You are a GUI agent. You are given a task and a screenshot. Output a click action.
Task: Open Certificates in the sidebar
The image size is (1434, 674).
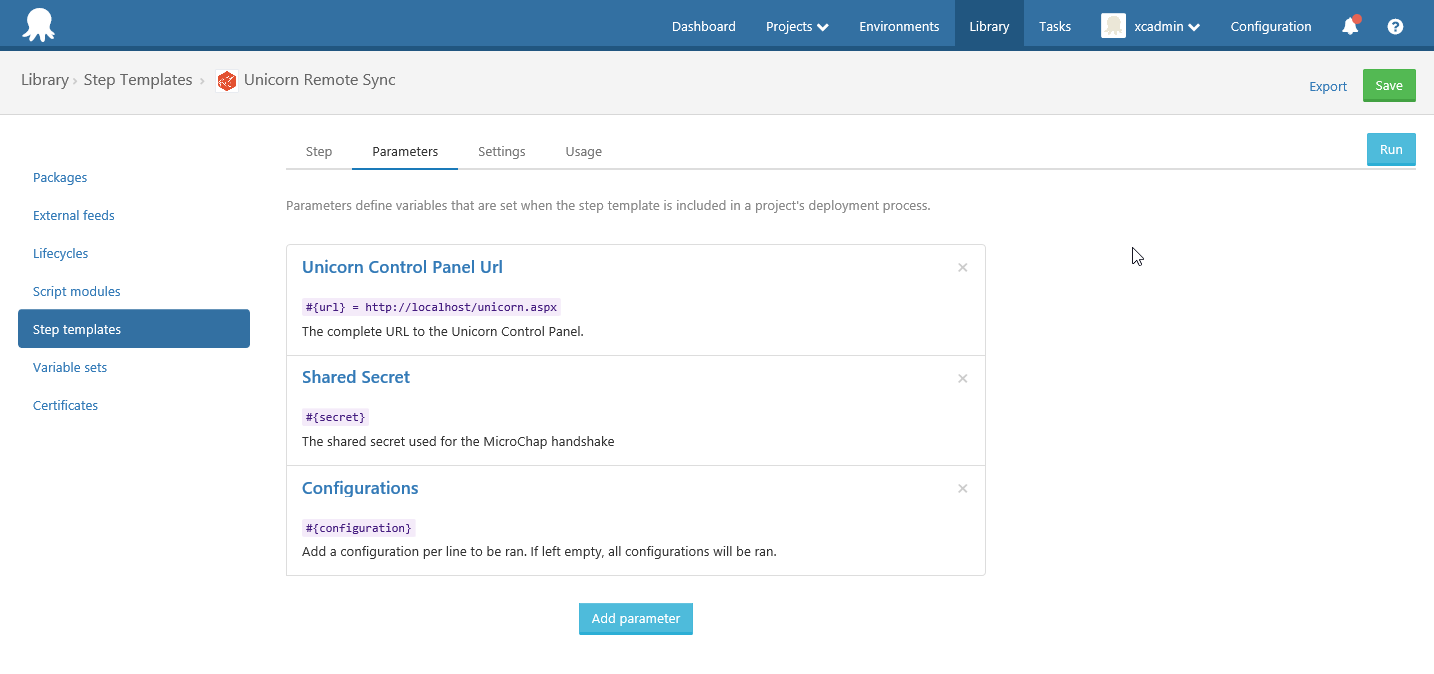[x=66, y=406]
